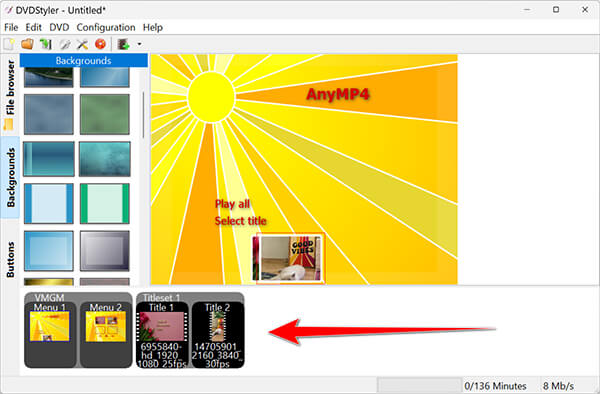Select the light blue bordered background thumbnail
600x394 pixels.
(49, 203)
